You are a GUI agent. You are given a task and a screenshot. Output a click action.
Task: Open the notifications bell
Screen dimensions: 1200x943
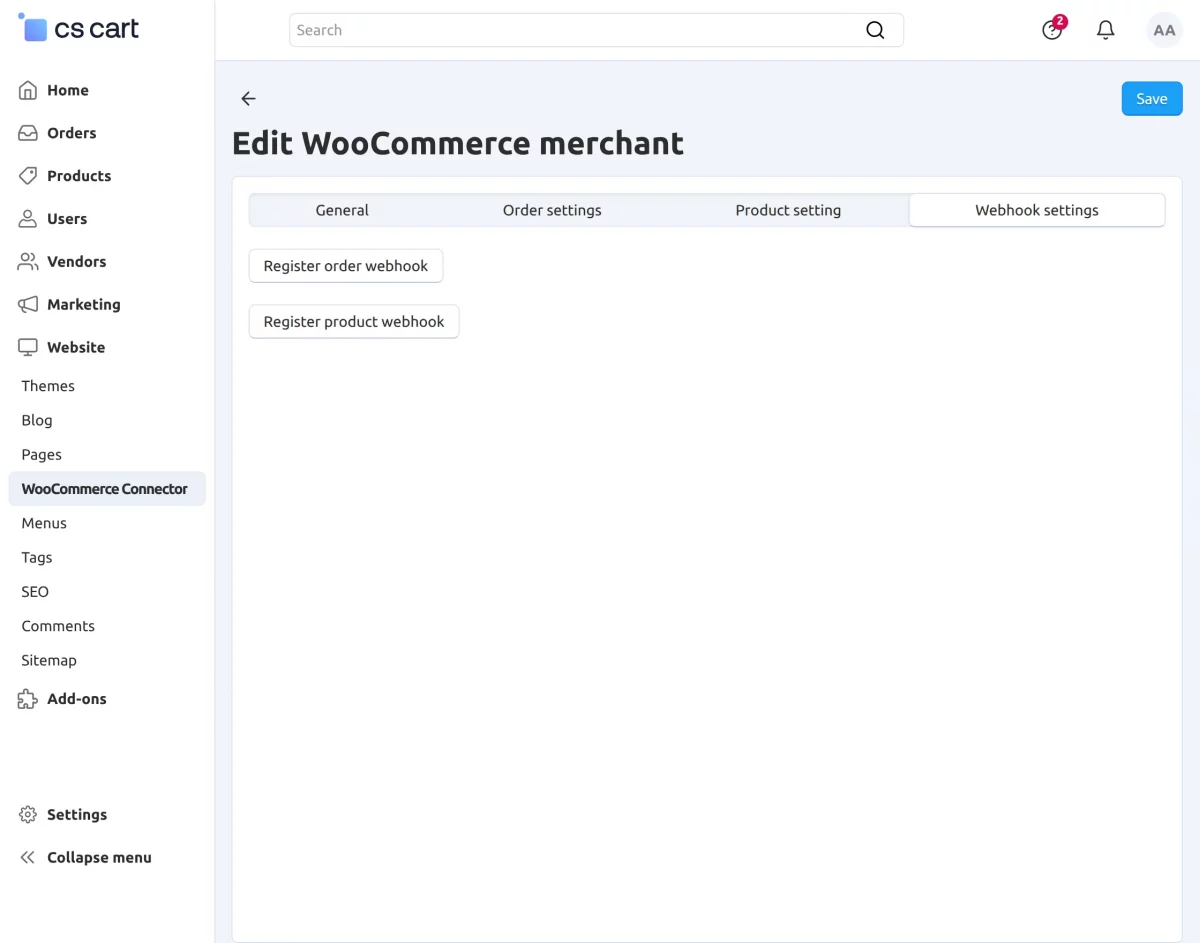1106,30
